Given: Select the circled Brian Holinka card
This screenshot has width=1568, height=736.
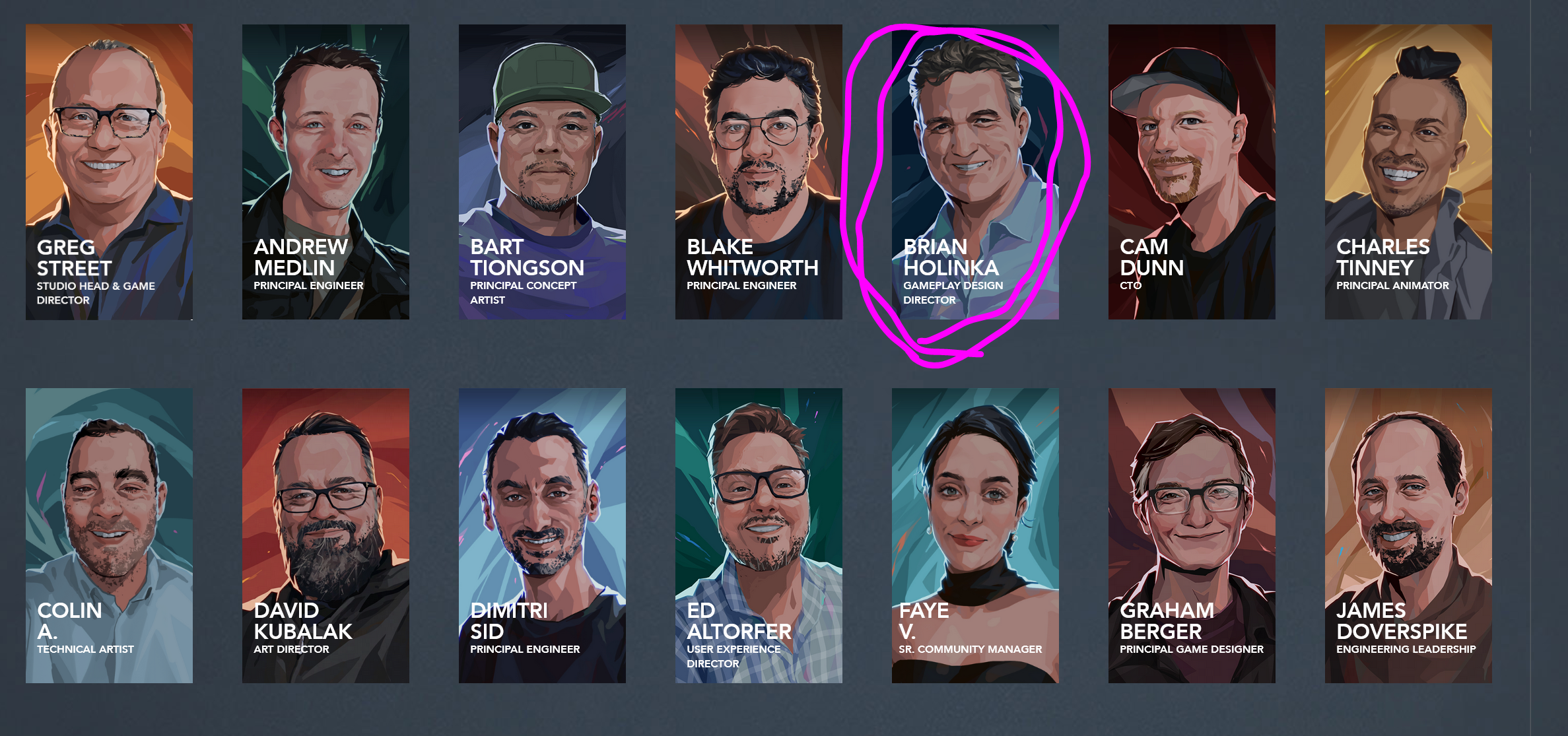Looking at the screenshot, I should click(975, 172).
